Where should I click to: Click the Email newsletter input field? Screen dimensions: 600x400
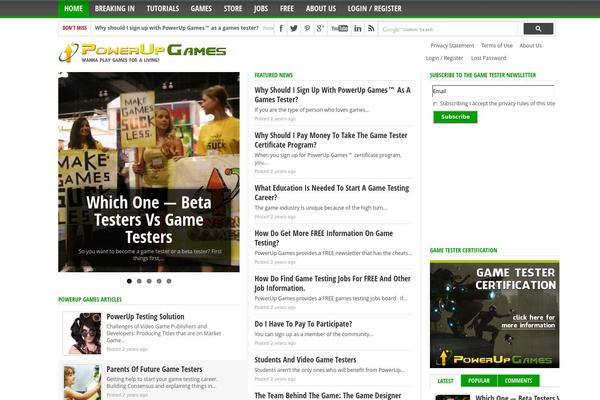point(493,91)
